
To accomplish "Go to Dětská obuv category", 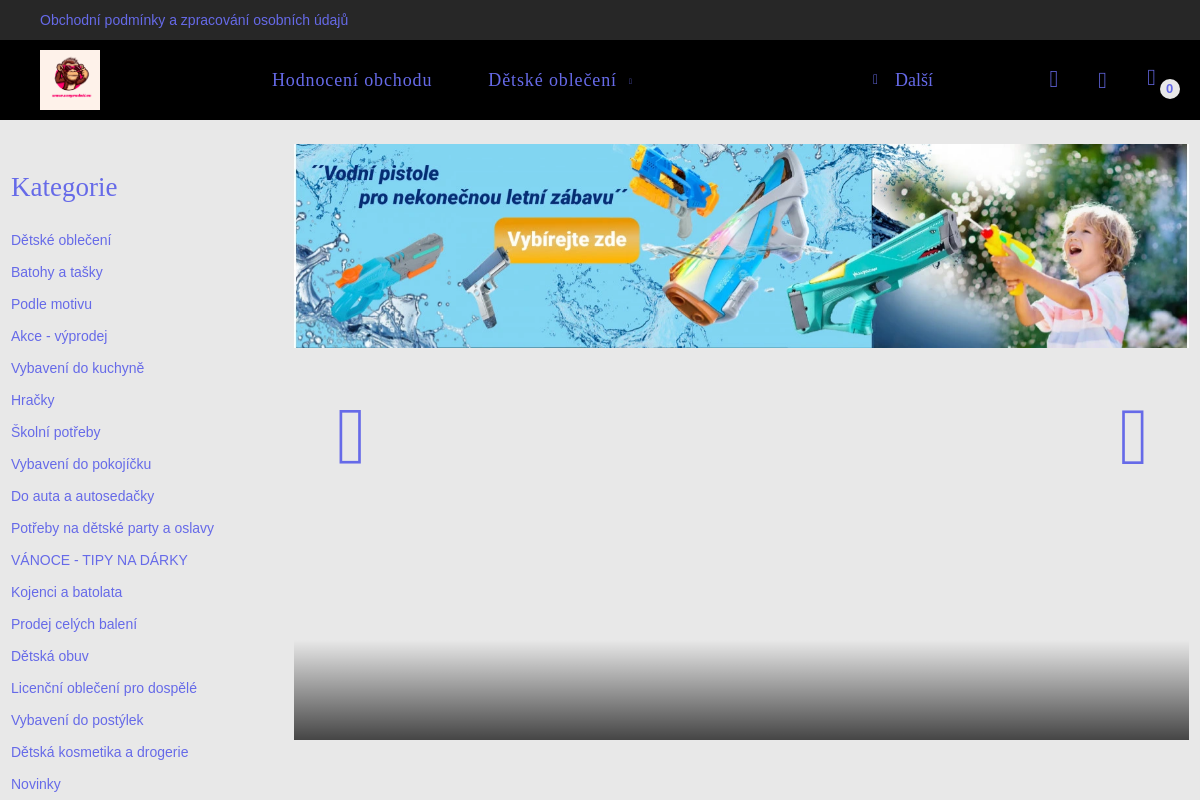I will [50, 656].
